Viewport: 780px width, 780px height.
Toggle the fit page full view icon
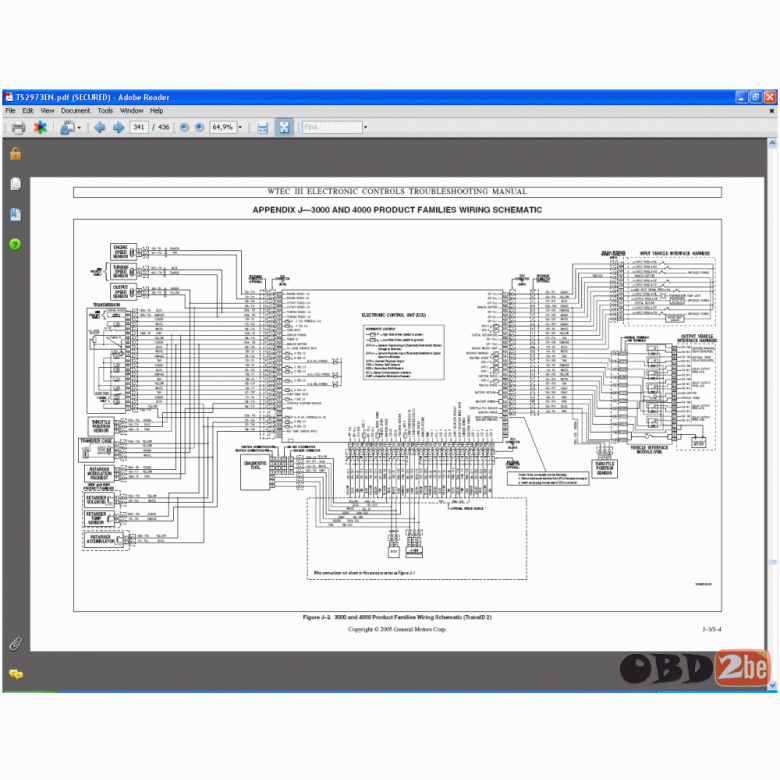(x=284, y=127)
